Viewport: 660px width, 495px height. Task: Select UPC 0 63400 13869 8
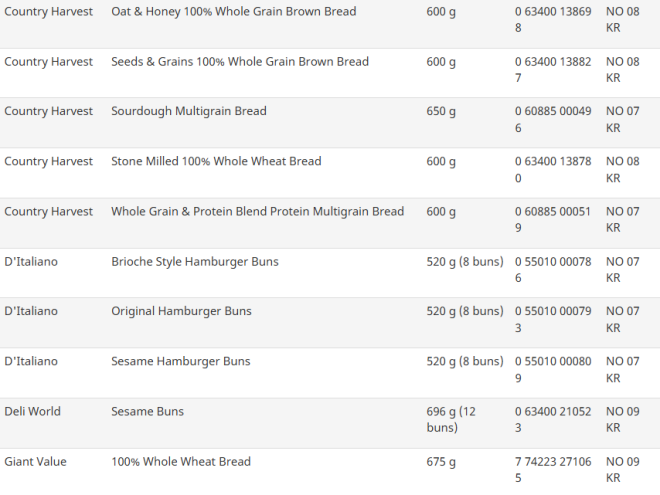click(553, 20)
